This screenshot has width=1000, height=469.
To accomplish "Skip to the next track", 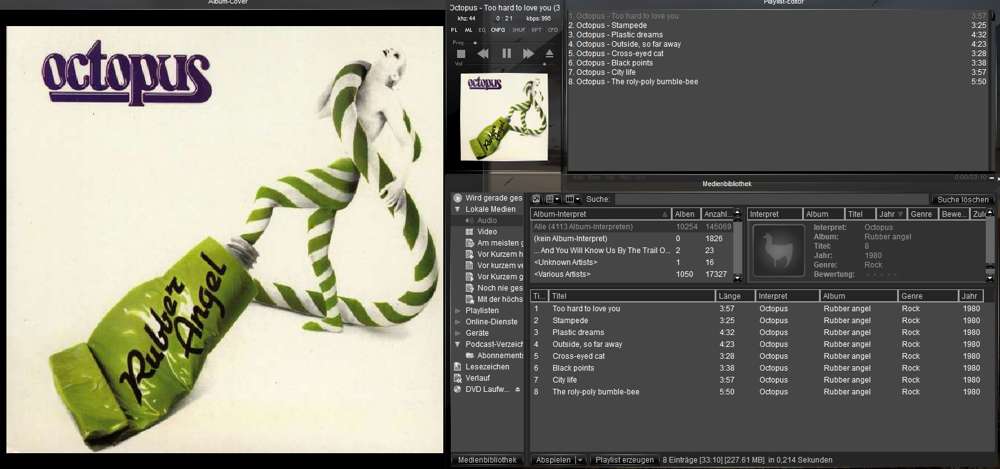I will 528,53.
